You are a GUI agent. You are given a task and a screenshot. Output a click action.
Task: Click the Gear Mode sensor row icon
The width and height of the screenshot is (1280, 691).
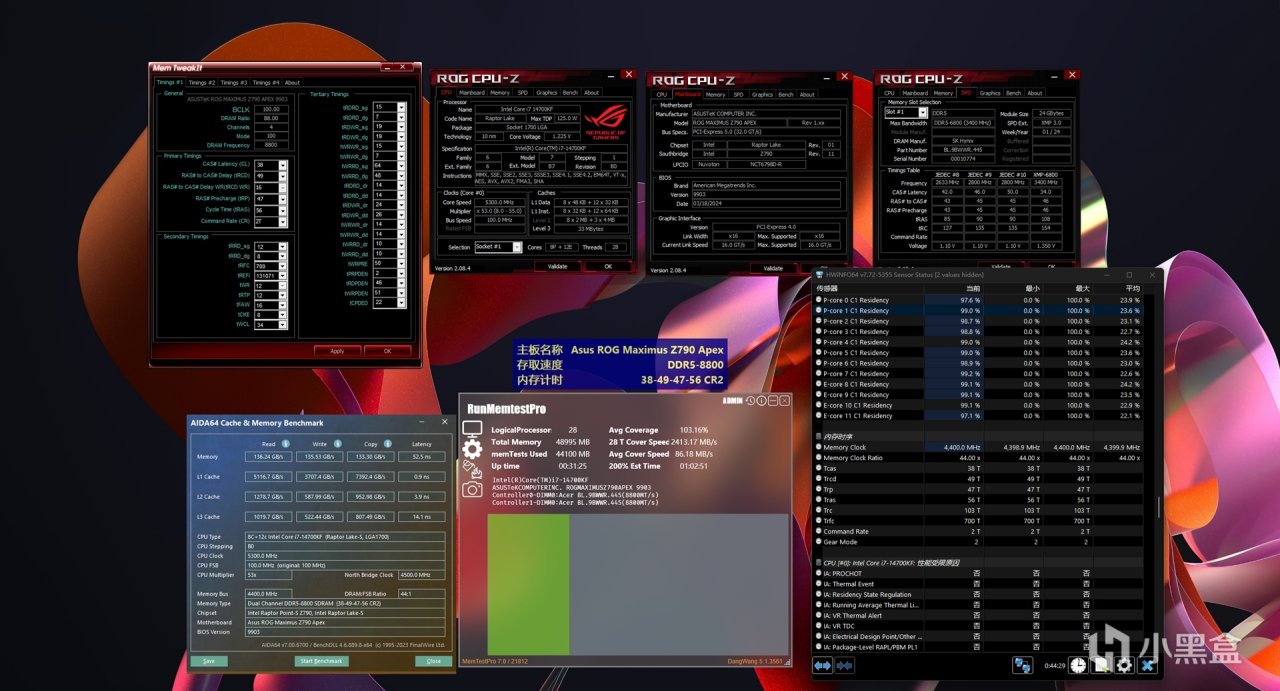pos(819,542)
